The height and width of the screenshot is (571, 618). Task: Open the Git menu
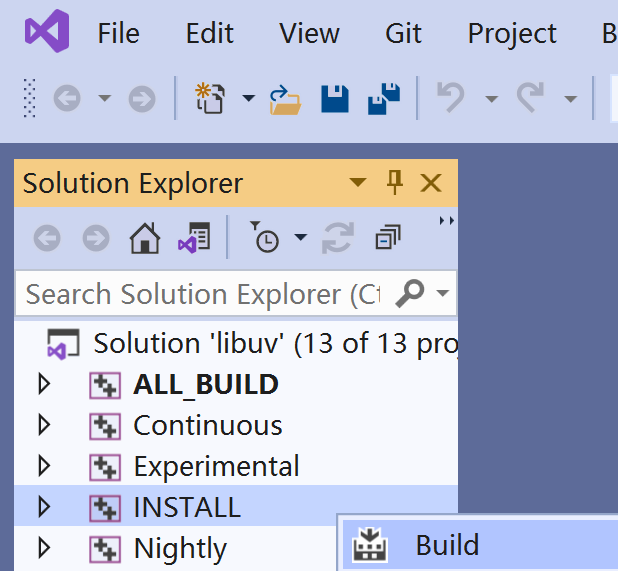coord(403,33)
